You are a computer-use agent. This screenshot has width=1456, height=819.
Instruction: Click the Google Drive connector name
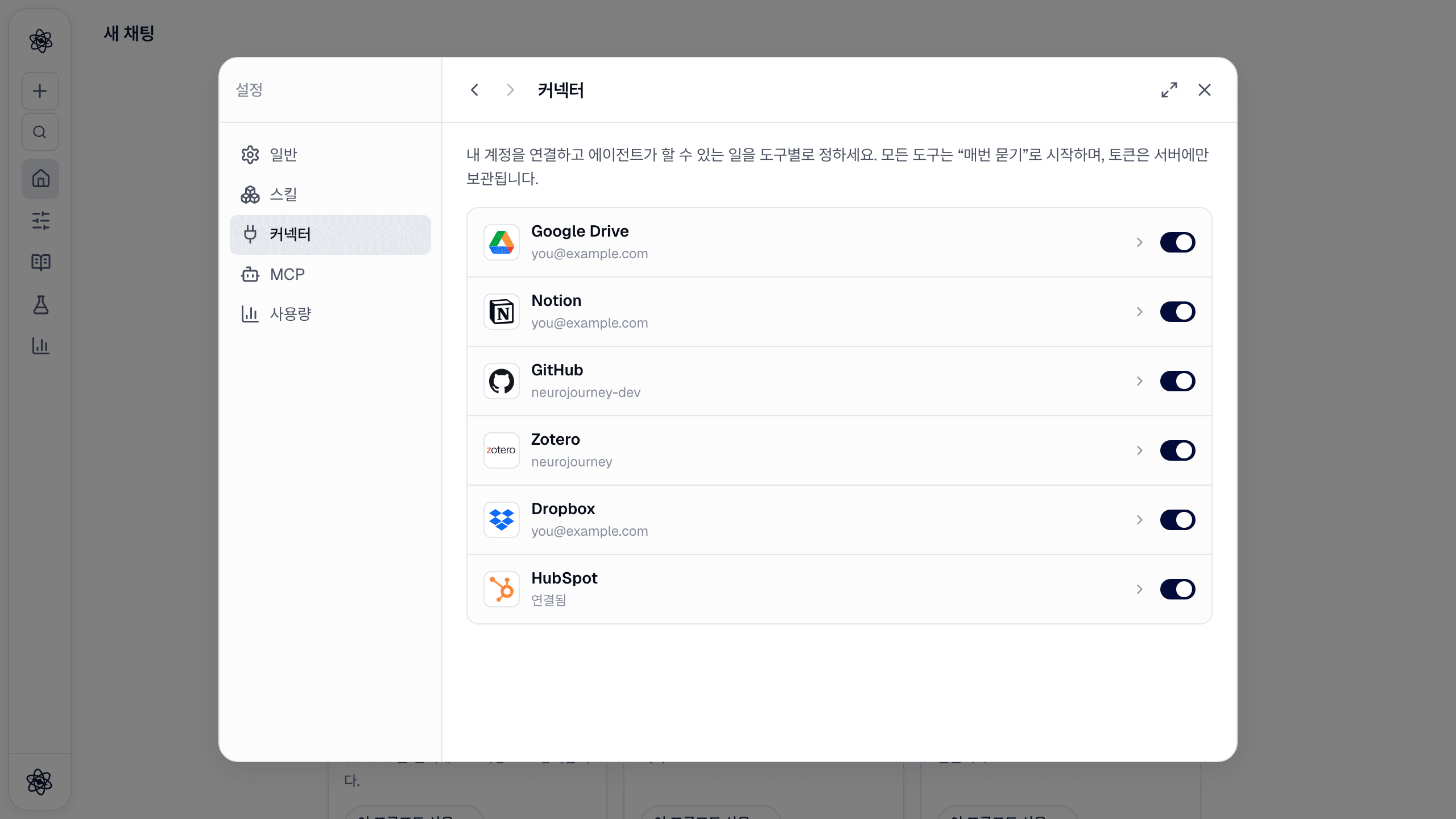coord(580,231)
